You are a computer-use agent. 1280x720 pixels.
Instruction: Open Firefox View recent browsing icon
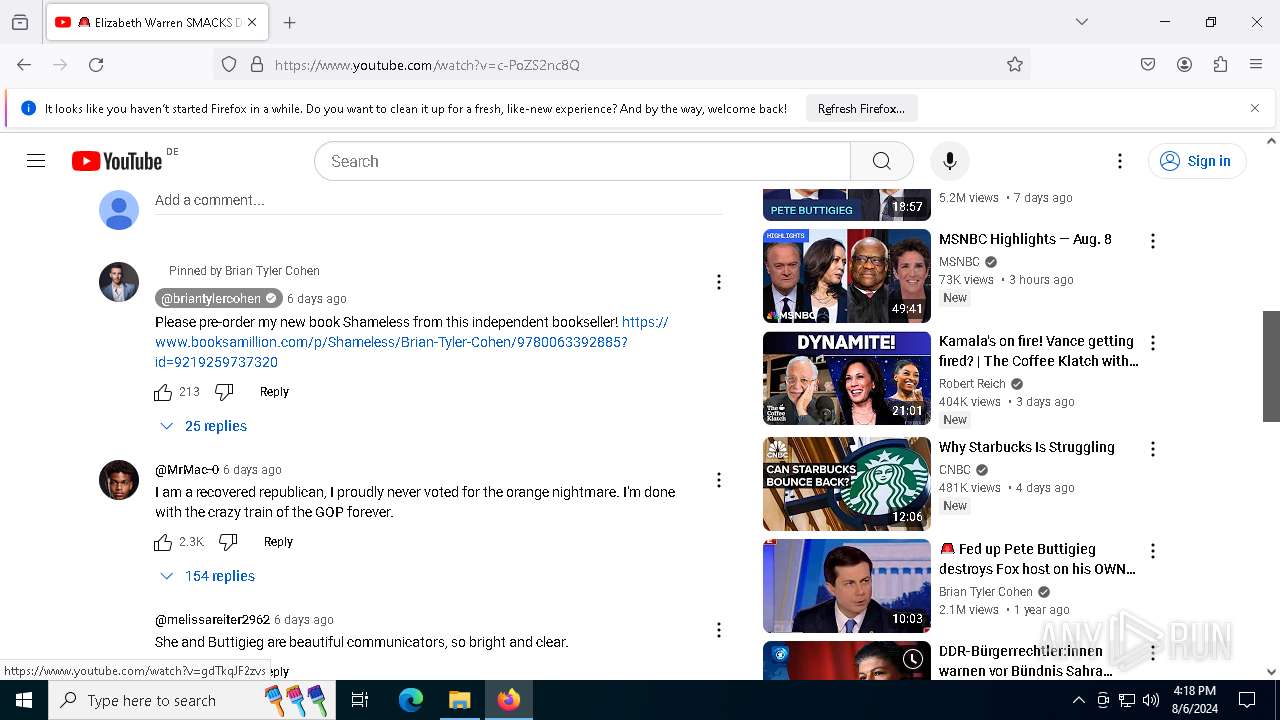click(20, 22)
